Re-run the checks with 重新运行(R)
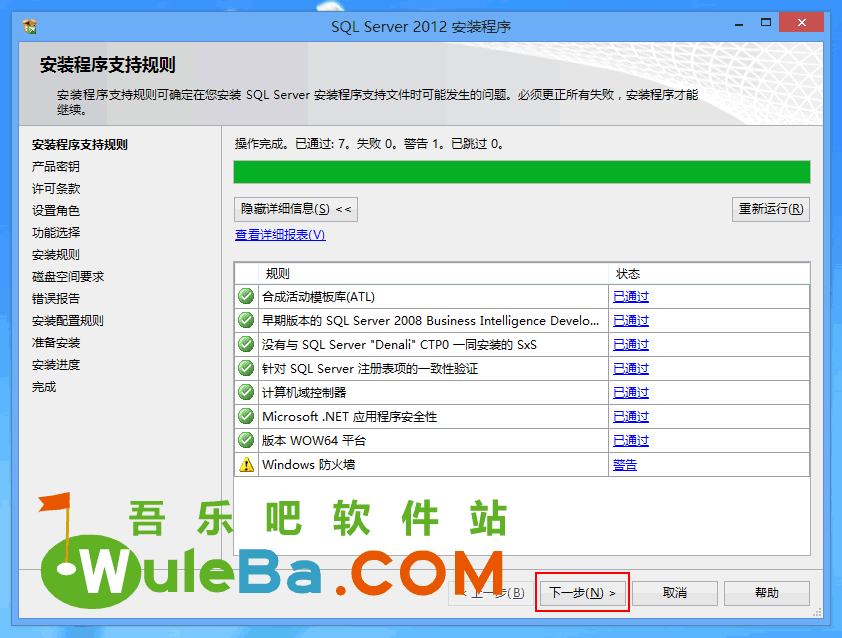842x638 pixels. (771, 209)
